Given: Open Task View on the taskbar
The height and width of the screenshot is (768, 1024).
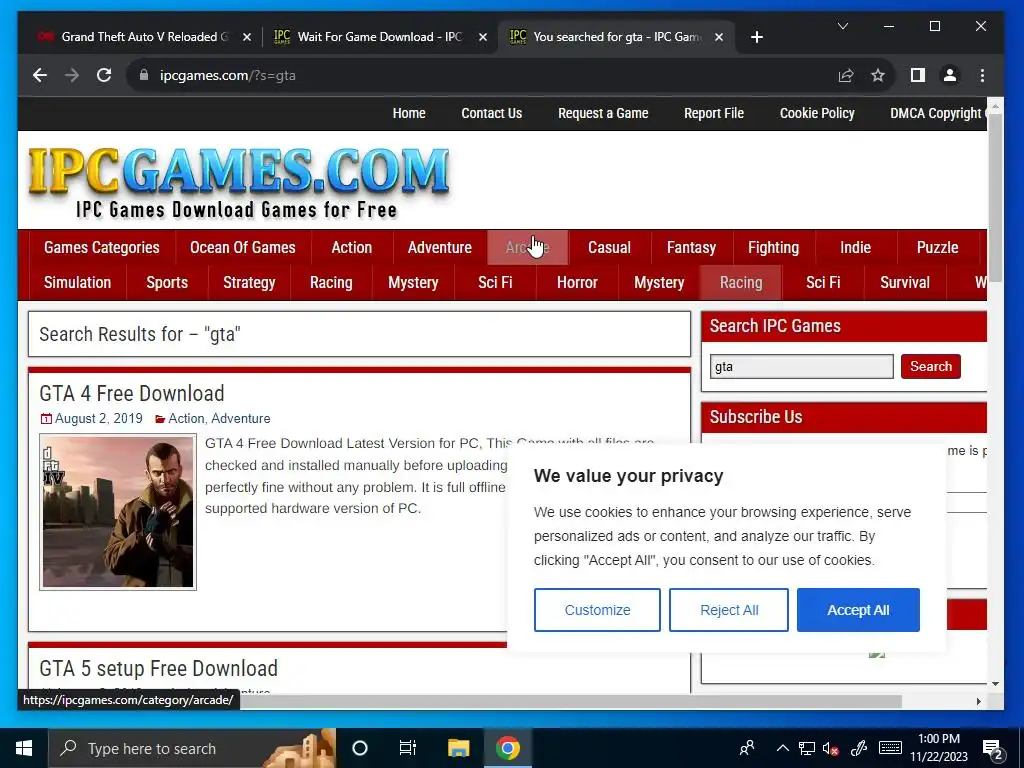Looking at the screenshot, I should 408,748.
